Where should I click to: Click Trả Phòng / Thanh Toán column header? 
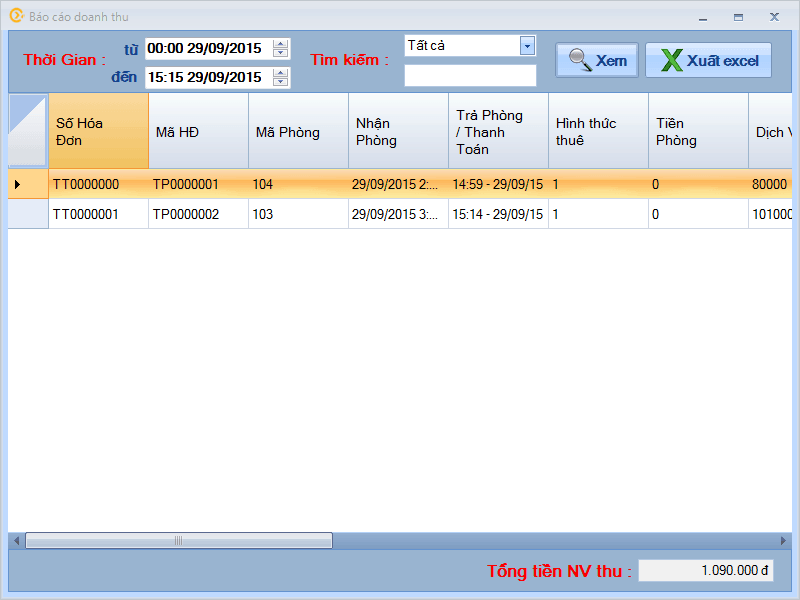(x=498, y=131)
